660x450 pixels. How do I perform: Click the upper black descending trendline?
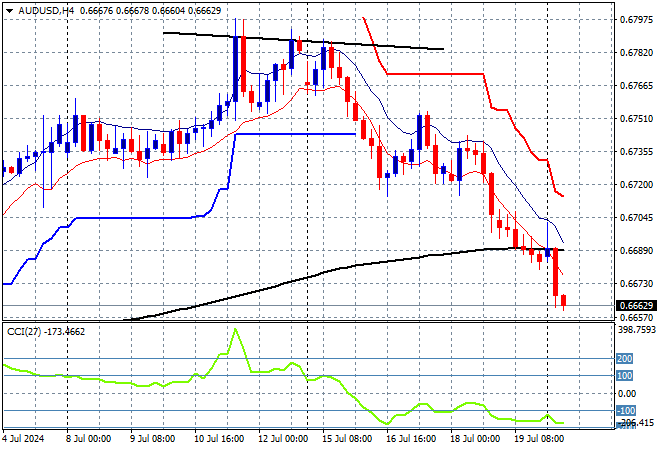(303, 41)
